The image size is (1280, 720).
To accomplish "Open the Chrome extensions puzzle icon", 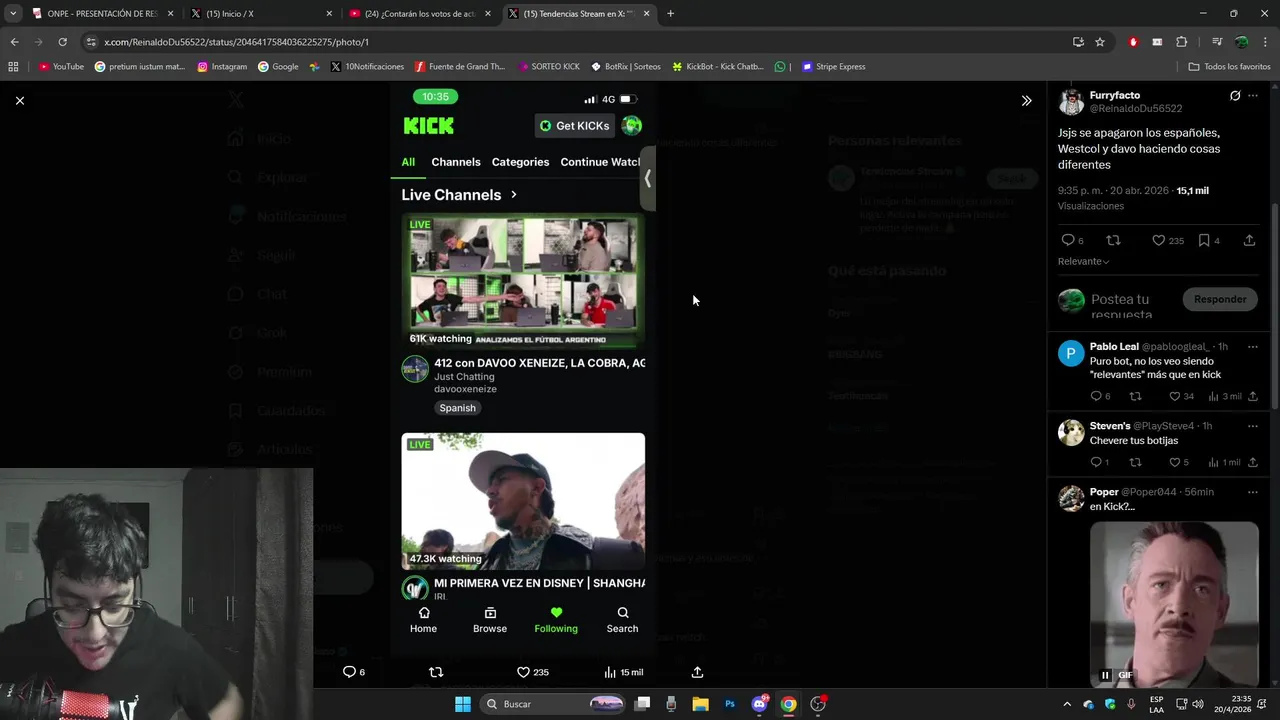I will [x=1181, y=42].
